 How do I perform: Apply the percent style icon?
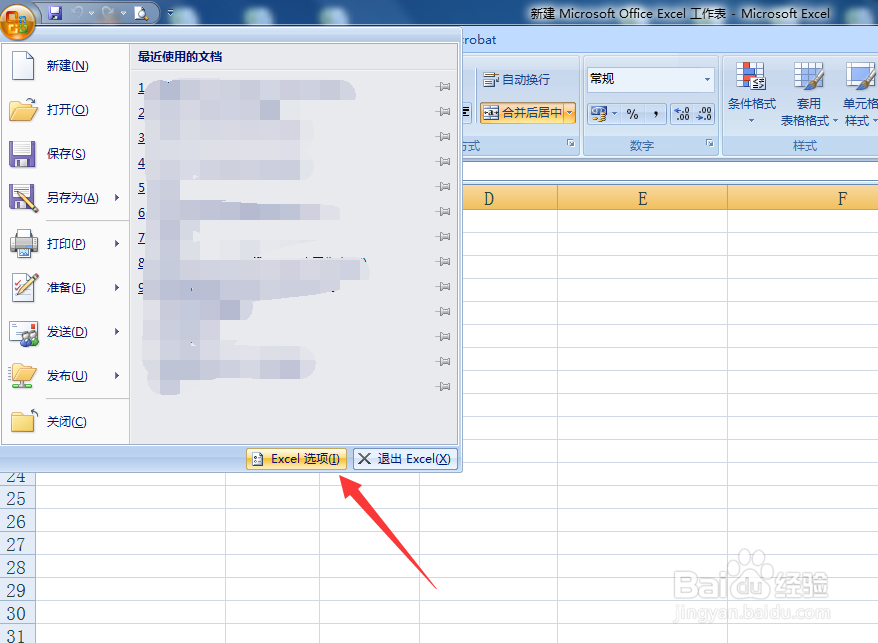632,114
